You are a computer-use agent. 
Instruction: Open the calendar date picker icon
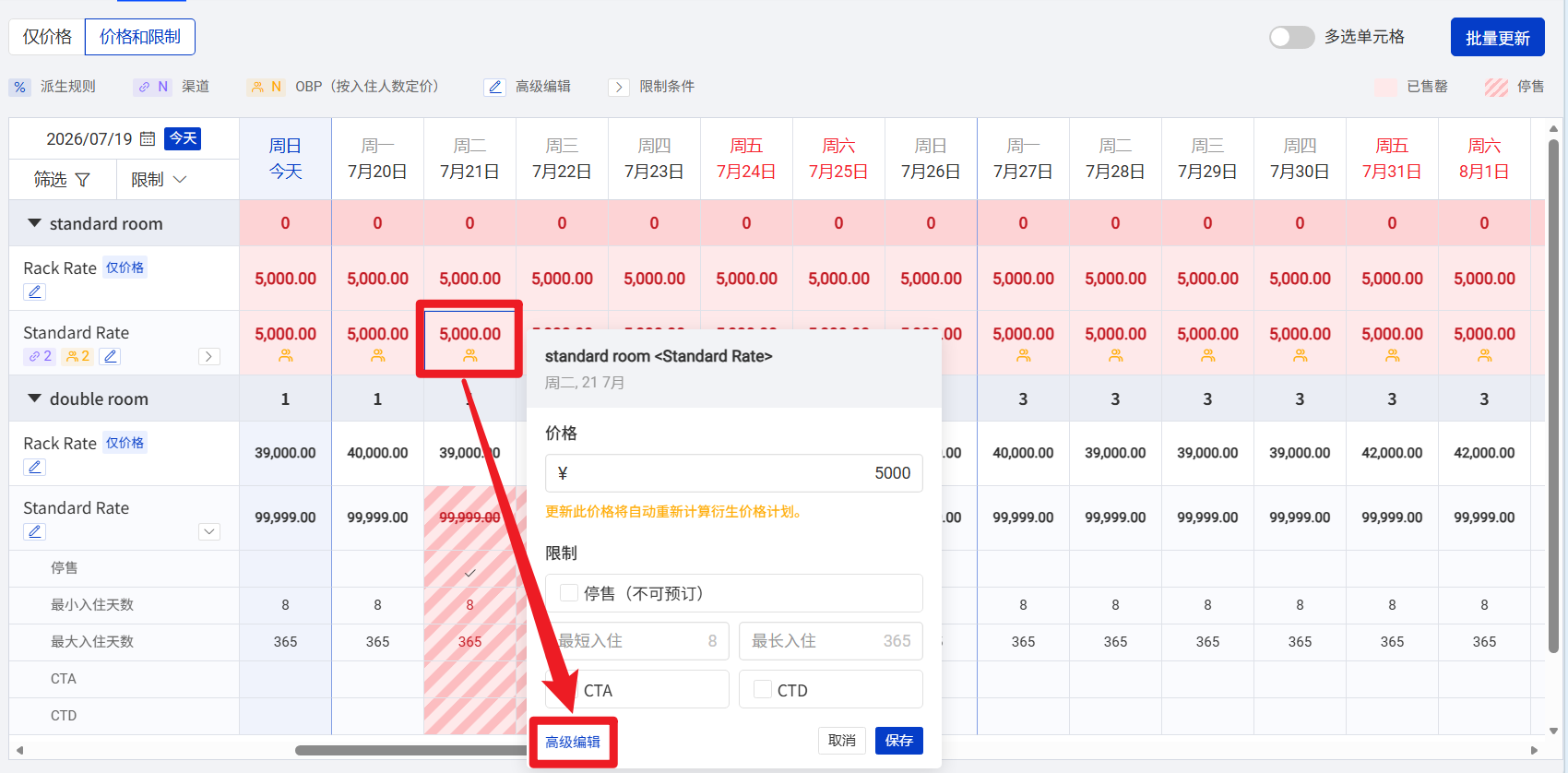tap(148, 139)
